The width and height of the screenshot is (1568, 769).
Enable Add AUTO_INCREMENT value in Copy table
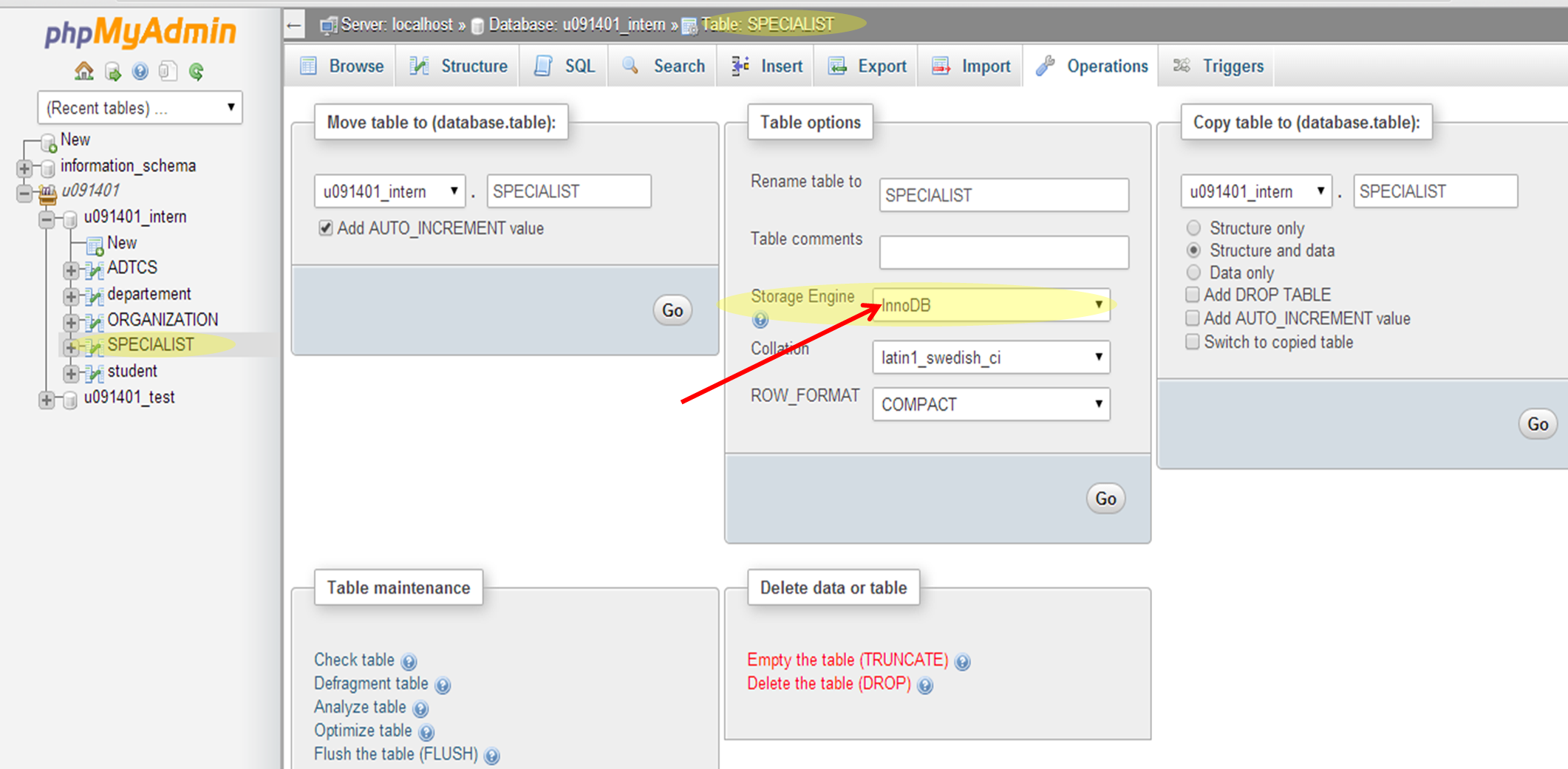click(x=1192, y=318)
